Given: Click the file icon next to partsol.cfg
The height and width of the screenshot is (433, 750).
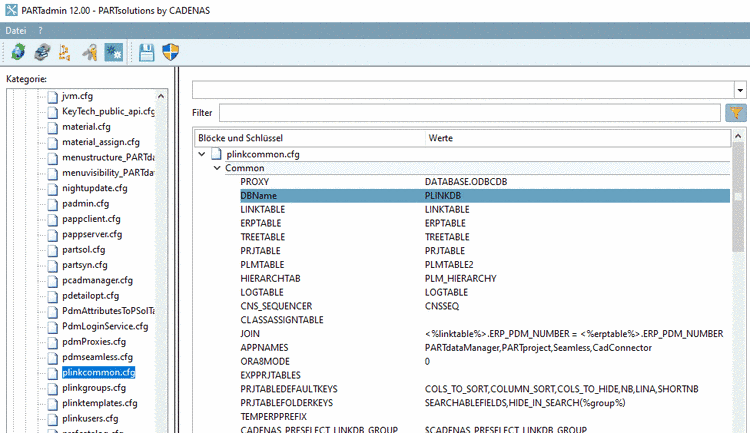Looking at the screenshot, I should coord(53,250).
